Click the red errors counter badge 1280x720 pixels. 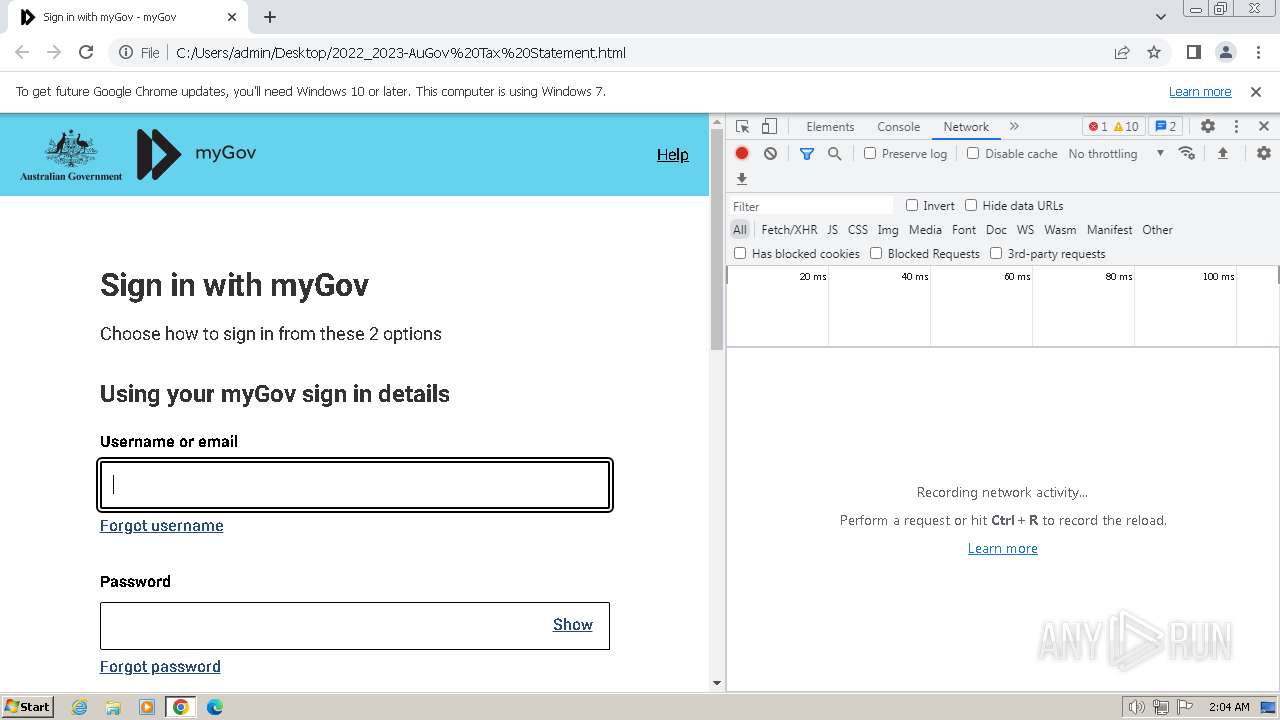pos(1098,127)
